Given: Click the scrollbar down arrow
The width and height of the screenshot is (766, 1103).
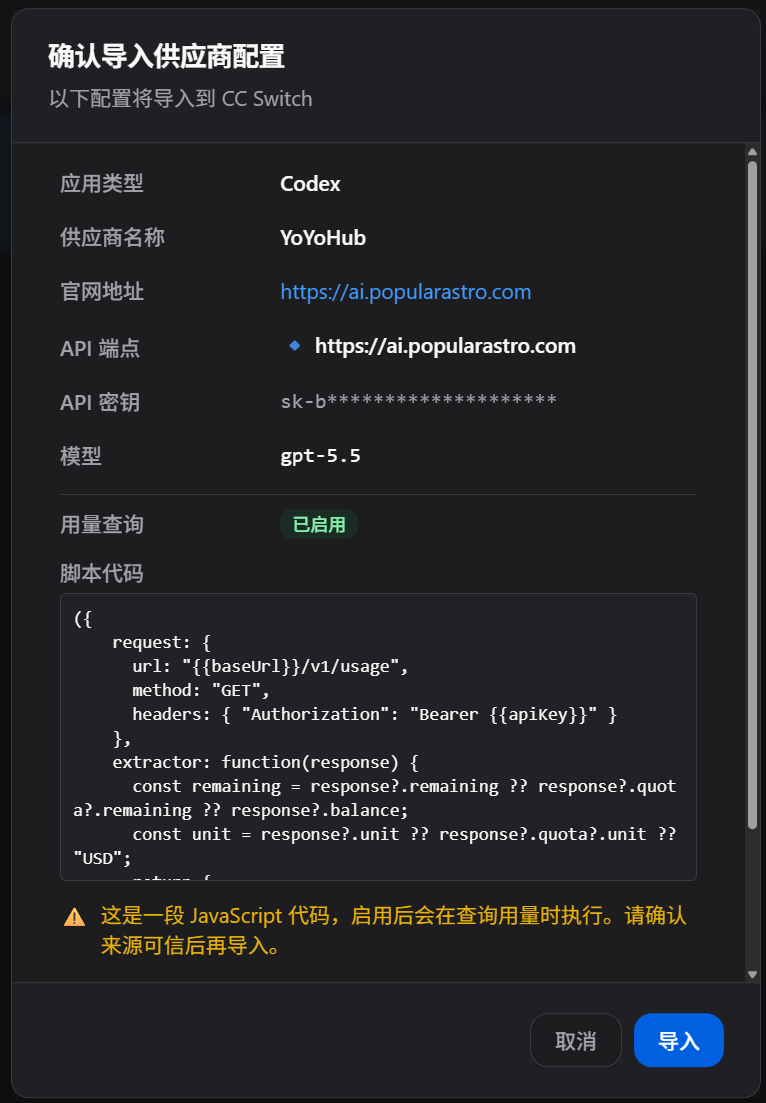Looking at the screenshot, I should point(752,974).
